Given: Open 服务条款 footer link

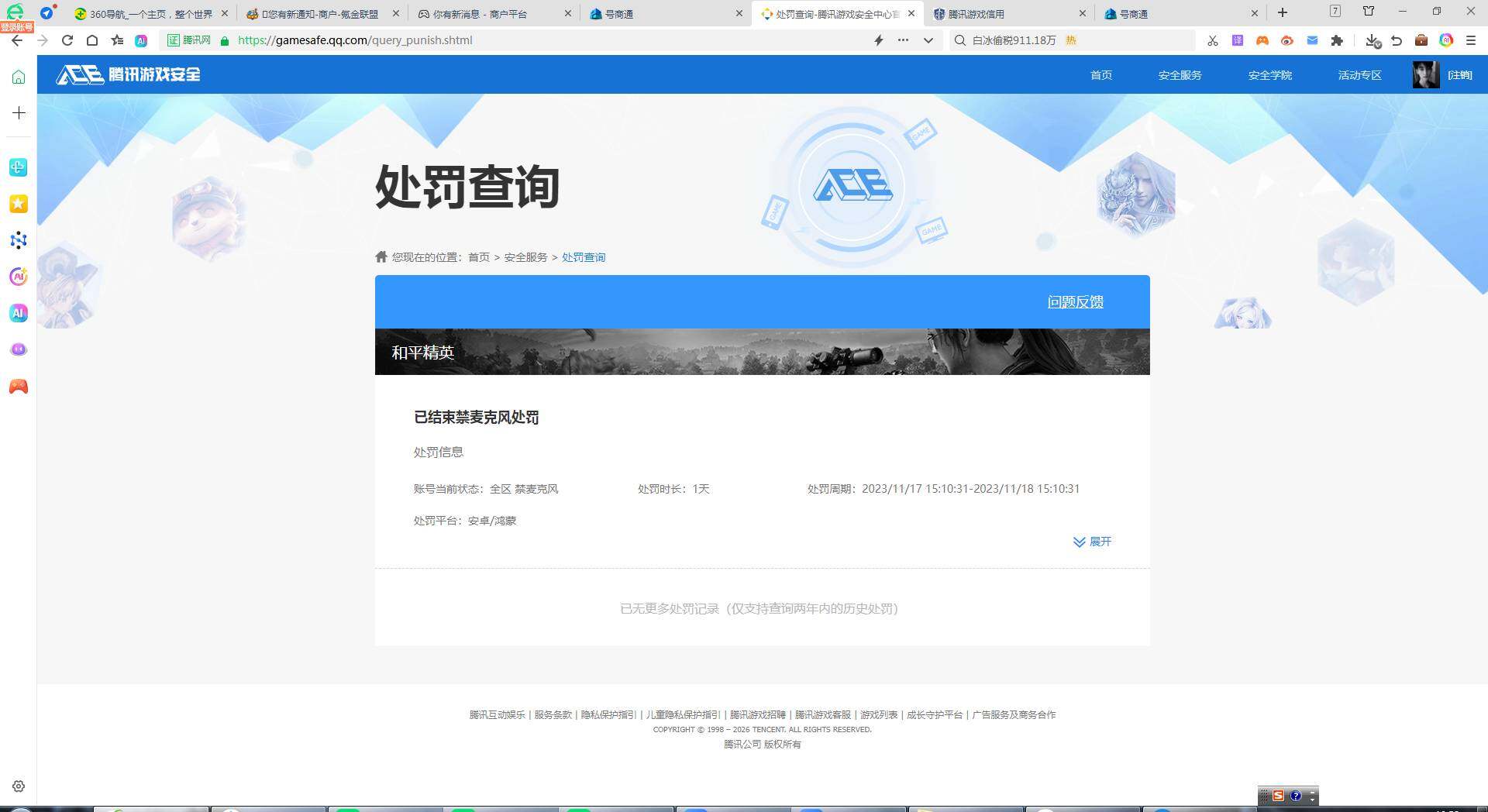Looking at the screenshot, I should pyautogui.click(x=553, y=714).
